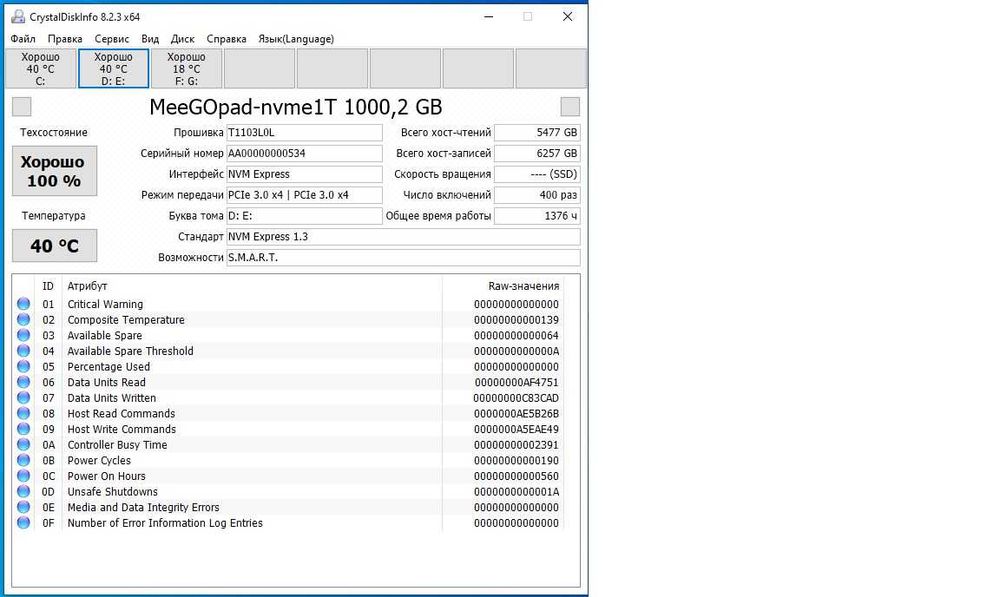This screenshot has width=1000, height=597.
Task: Click status orb for Composite Temperature
Action: (24, 320)
